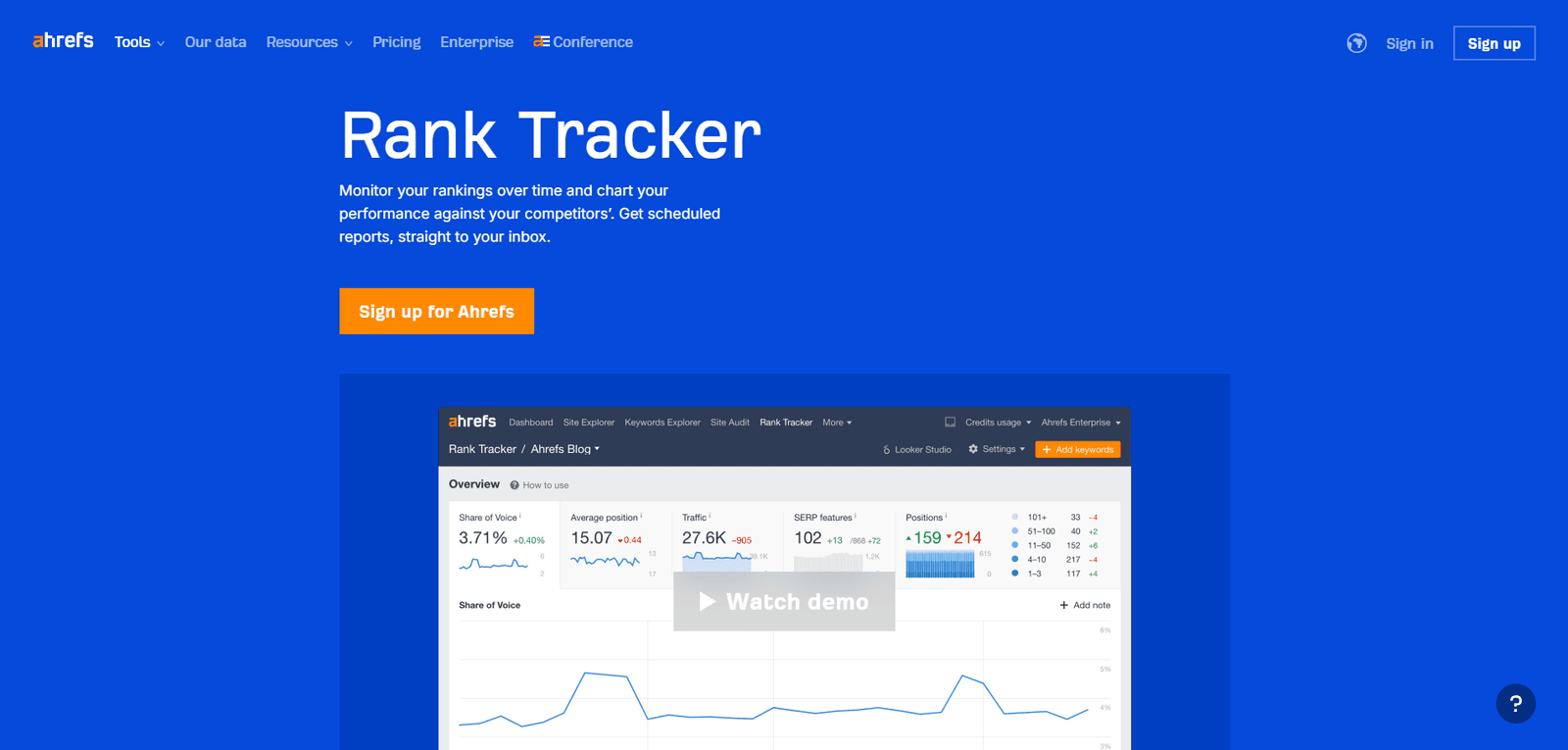Click the 51–100 positions legend dot
This screenshot has height=750, width=1568.
tap(1014, 530)
